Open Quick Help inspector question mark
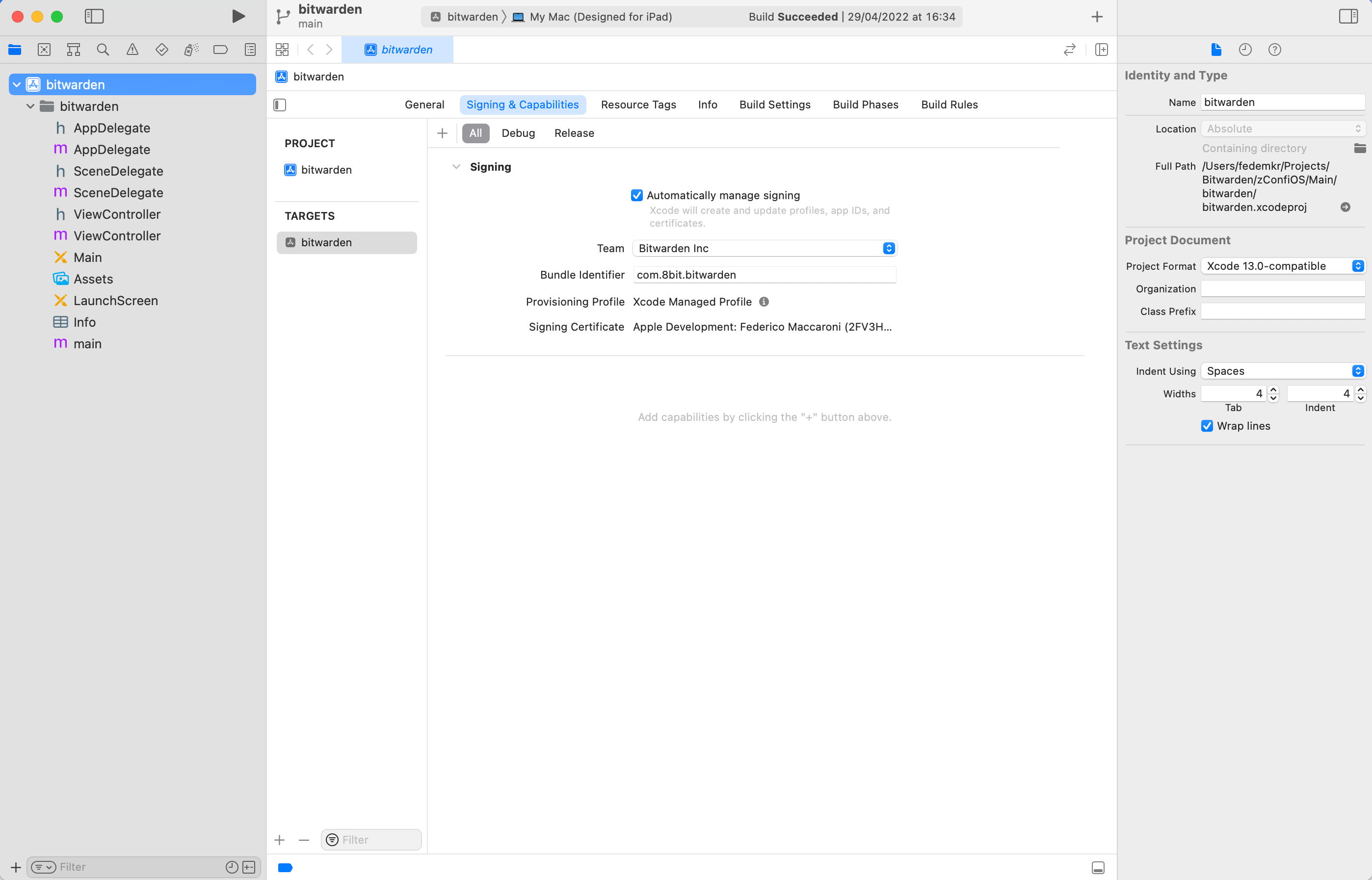Image resolution: width=1372 pixels, height=880 pixels. point(1274,50)
